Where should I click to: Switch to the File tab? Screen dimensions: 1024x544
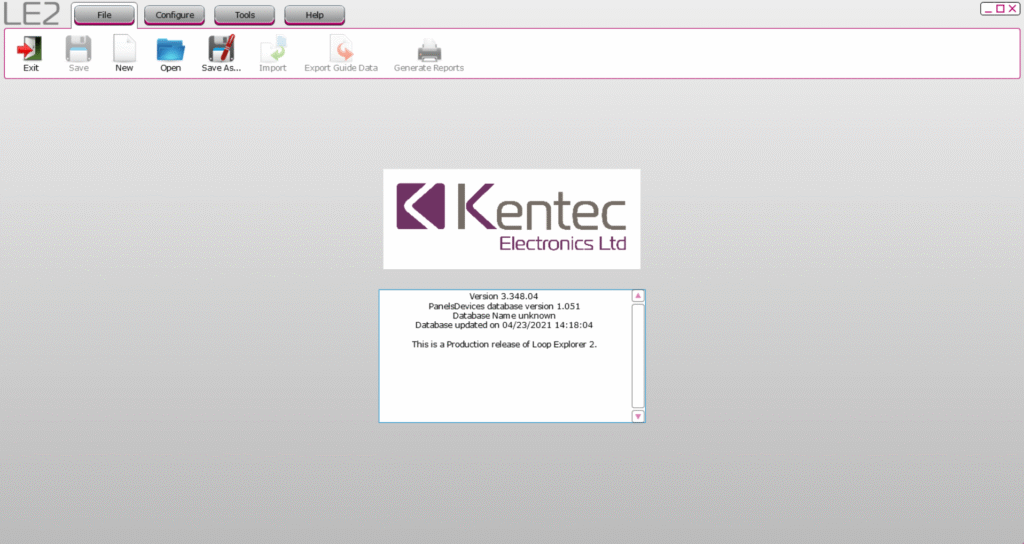[104, 15]
